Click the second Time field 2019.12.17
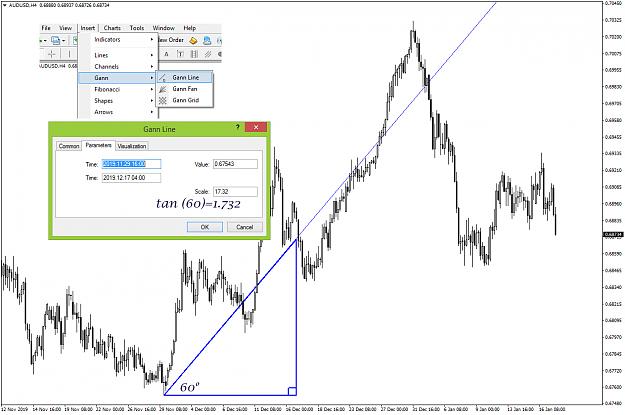The width and height of the screenshot is (625, 415). tap(131, 178)
